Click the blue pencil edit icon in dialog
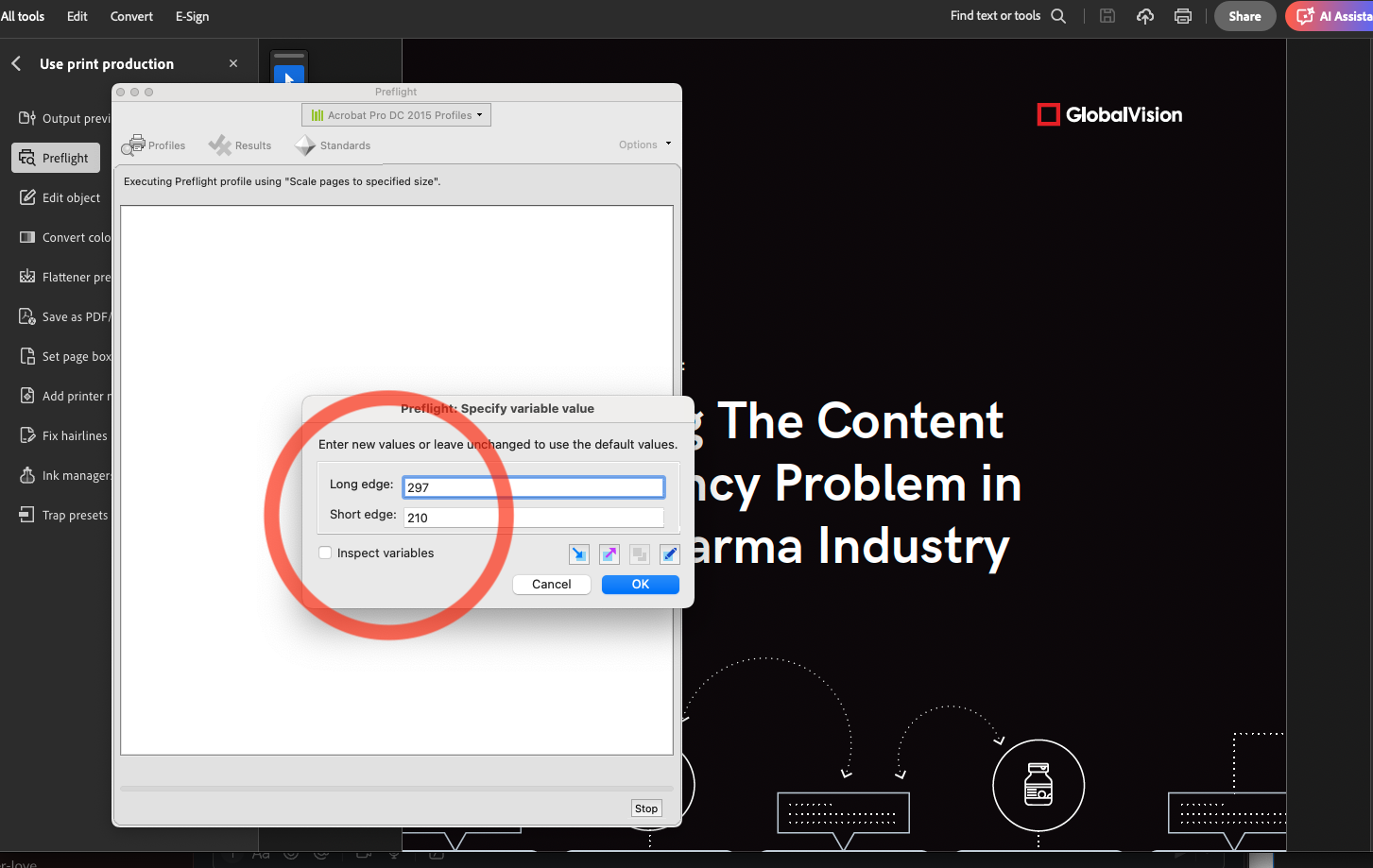This screenshot has height=868, width=1373. click(669, 553)
